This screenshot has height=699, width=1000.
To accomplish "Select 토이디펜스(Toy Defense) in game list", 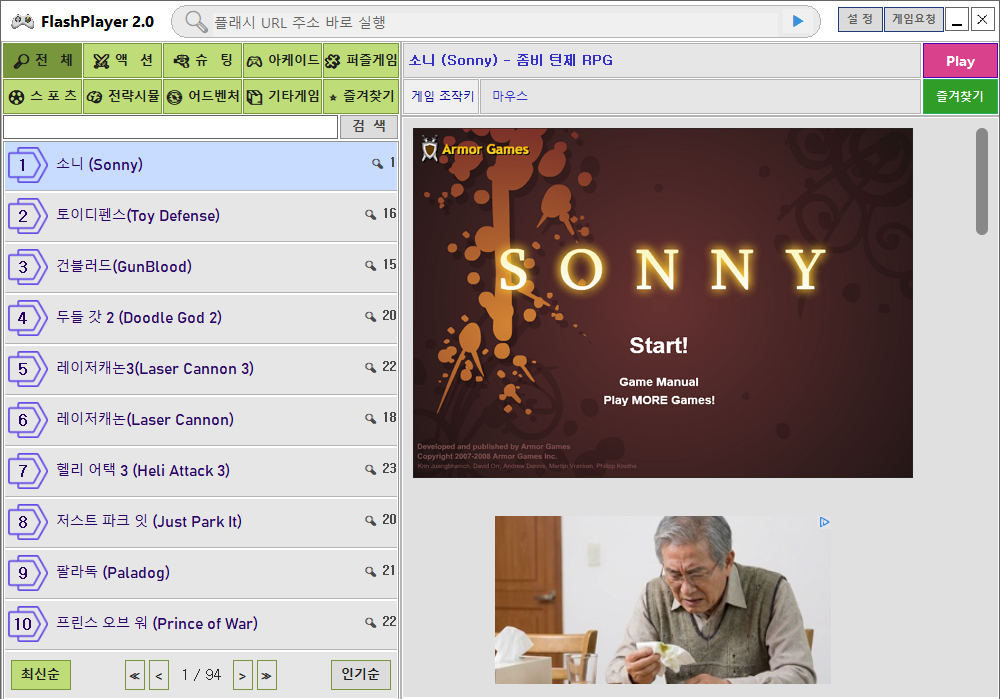I will tap(201, 217).
